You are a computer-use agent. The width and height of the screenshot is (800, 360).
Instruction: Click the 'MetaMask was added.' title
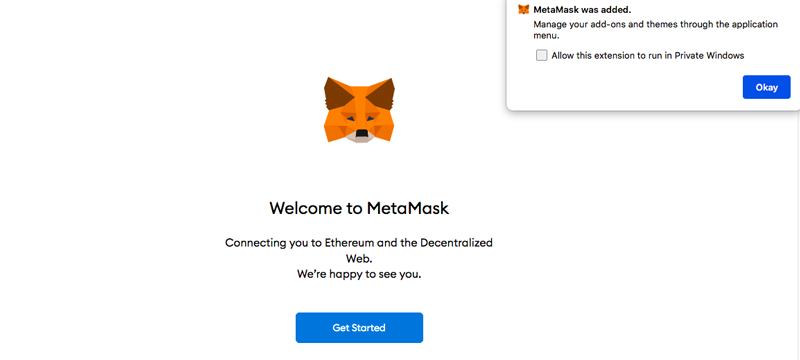pos(582,9)
